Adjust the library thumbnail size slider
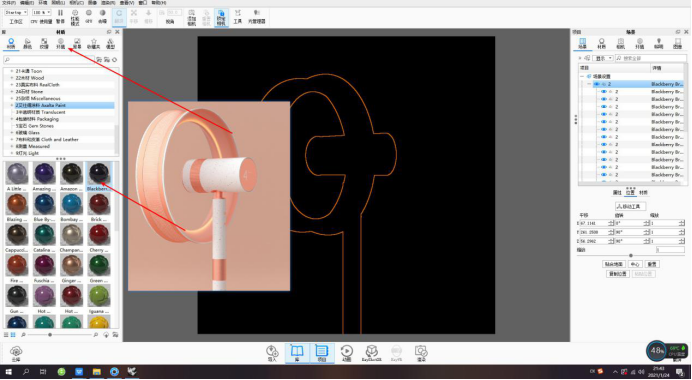 50,335
